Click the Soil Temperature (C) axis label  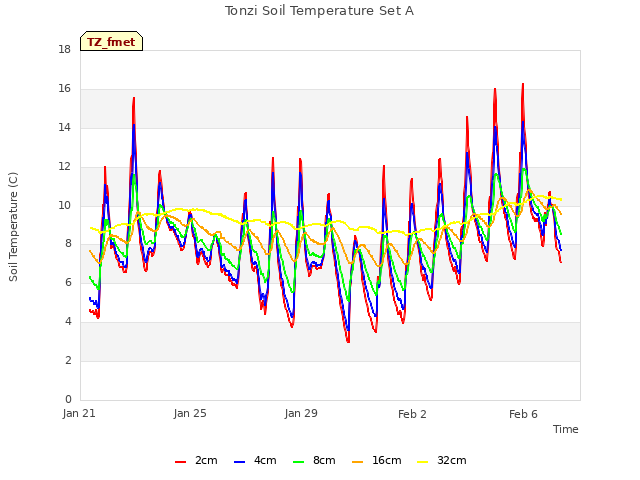13,227
